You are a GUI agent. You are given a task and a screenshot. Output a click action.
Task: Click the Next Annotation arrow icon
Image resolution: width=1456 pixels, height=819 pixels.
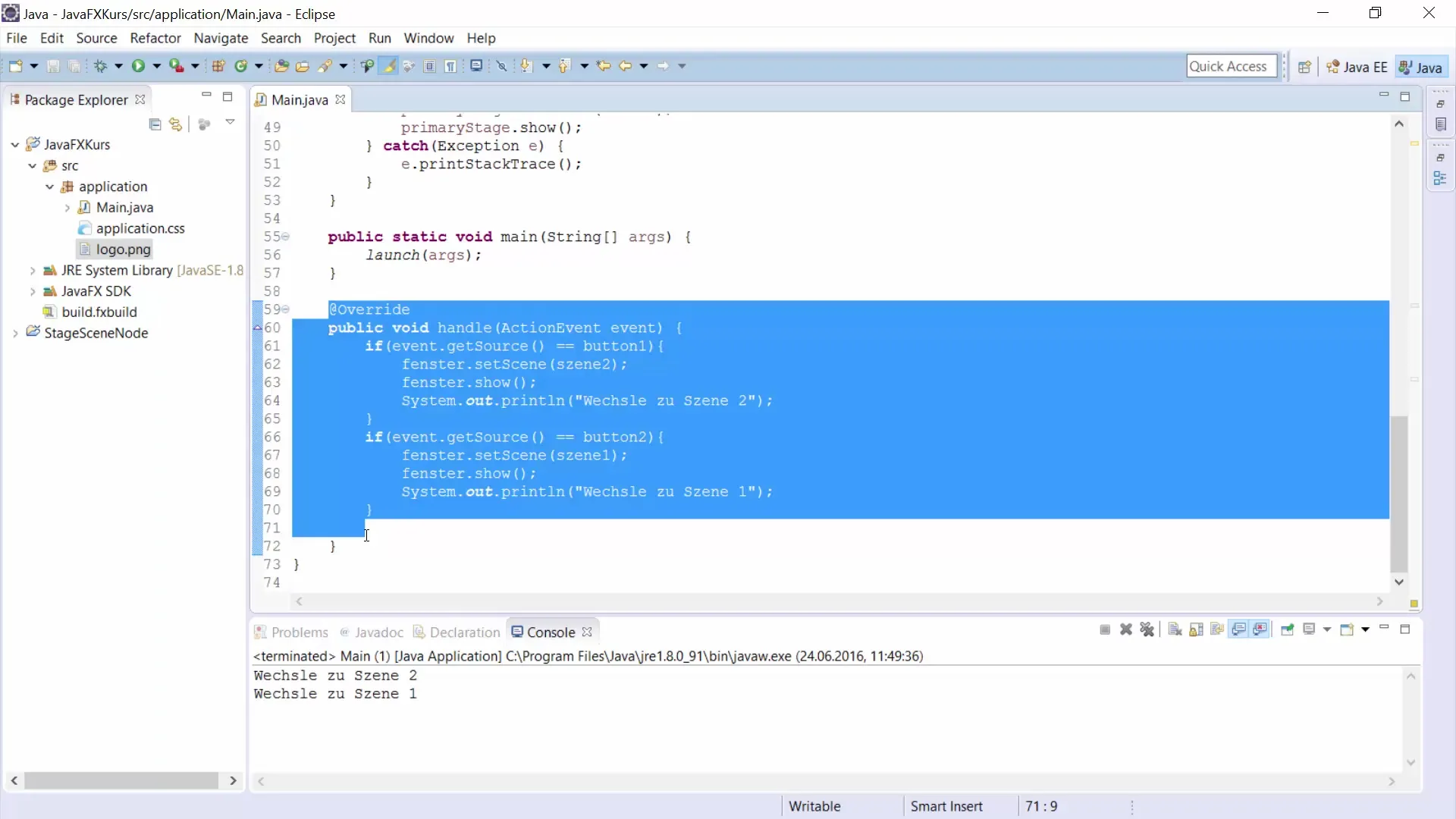pos(526,67)
